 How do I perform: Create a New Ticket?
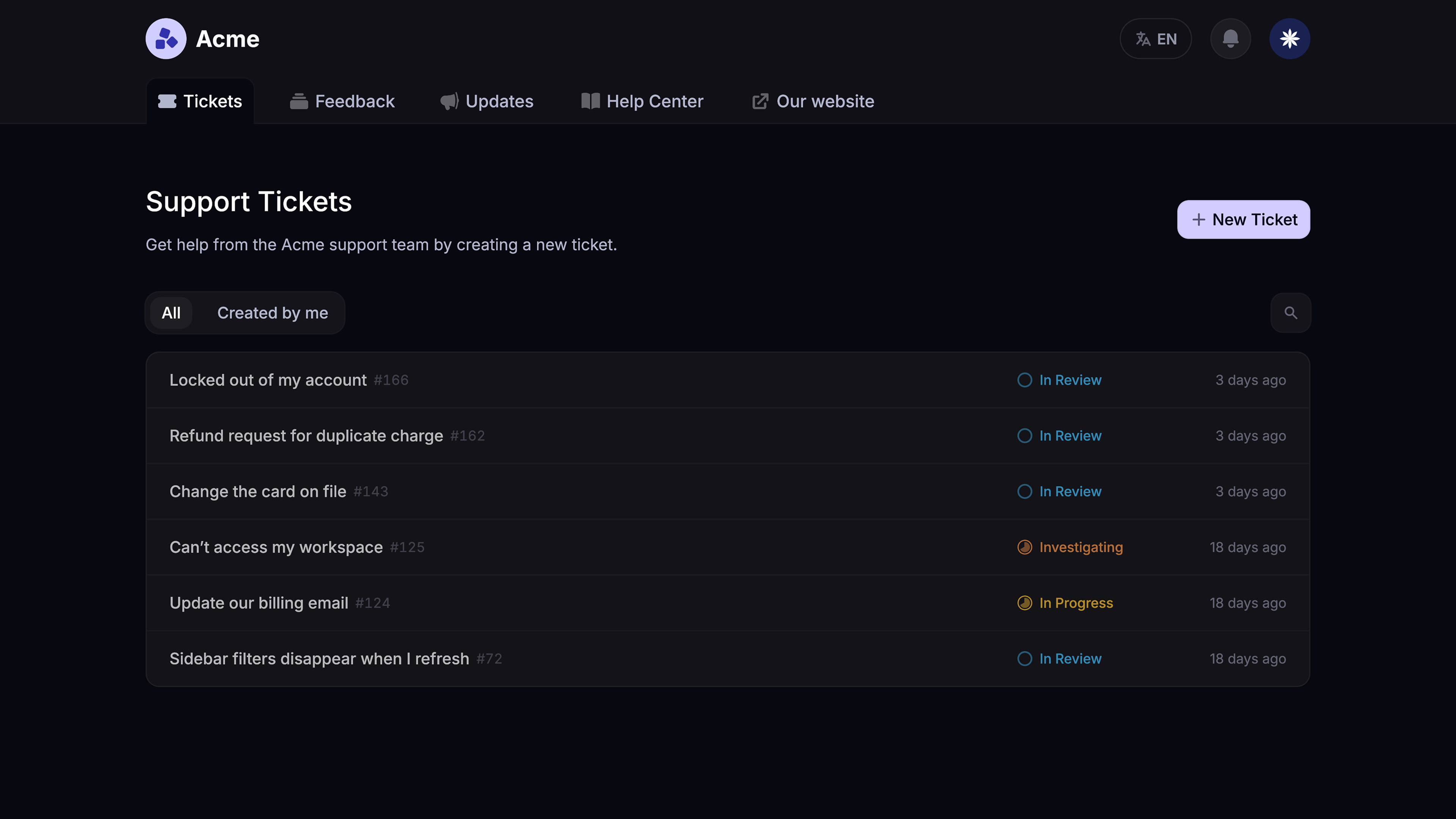pos(1243,219)
